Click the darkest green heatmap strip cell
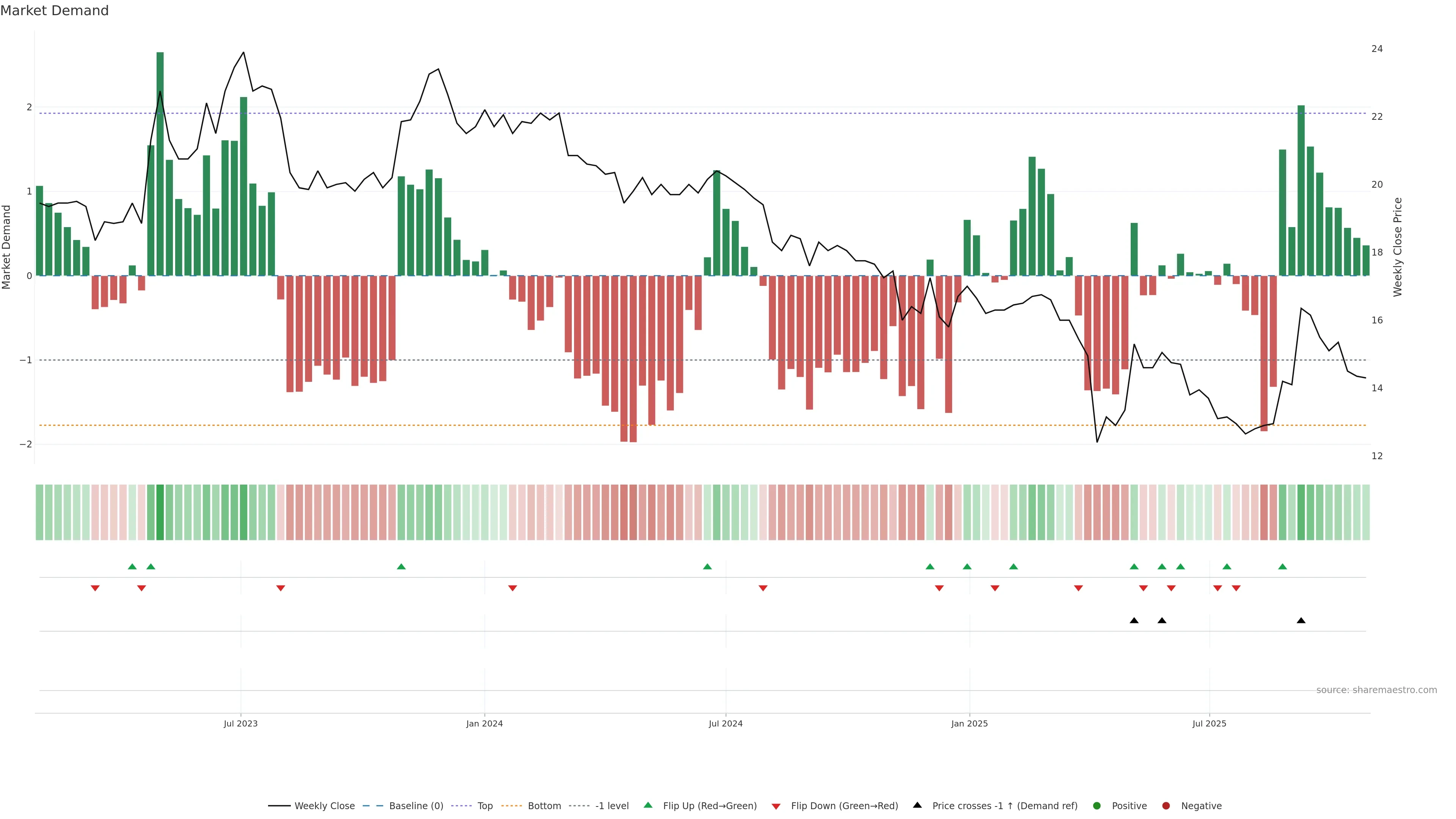The image size is (1456, 819). coord(160,512)
